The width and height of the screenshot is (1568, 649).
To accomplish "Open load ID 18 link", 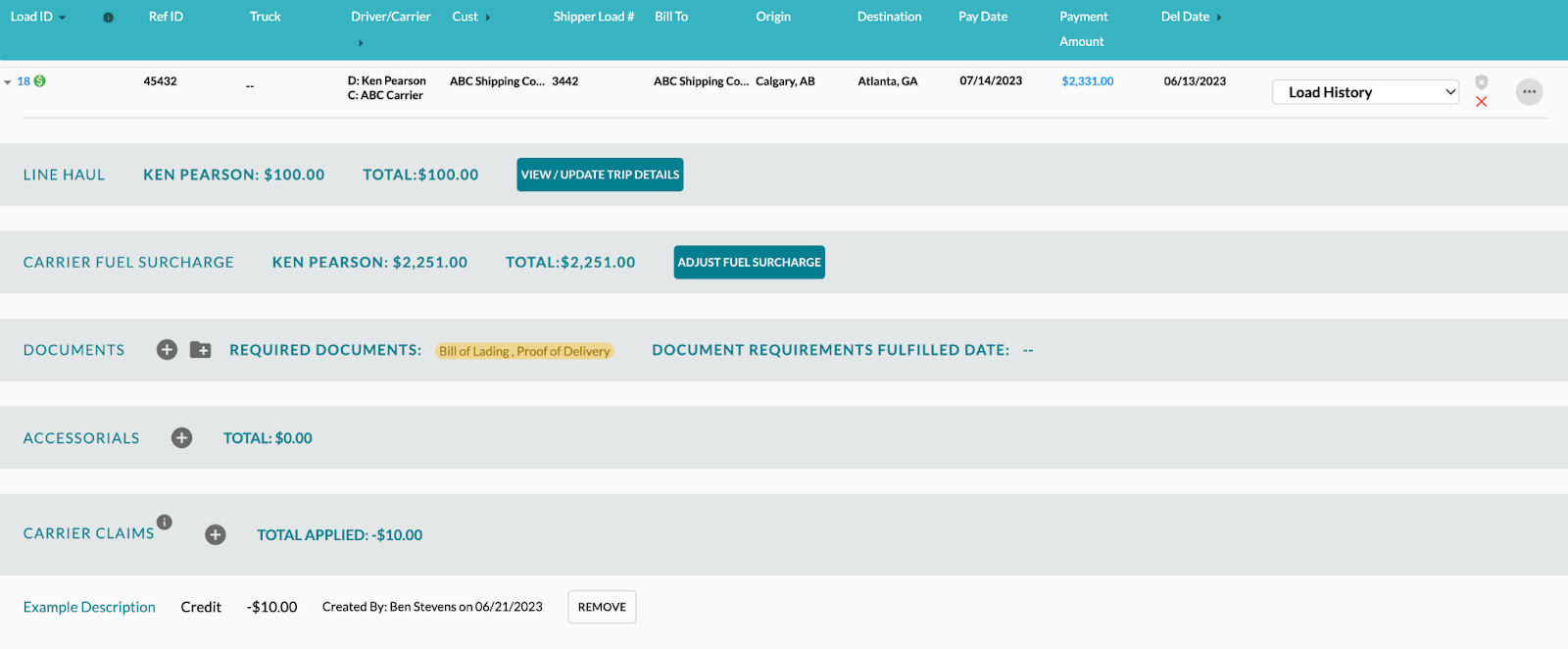I will point(24,81).
